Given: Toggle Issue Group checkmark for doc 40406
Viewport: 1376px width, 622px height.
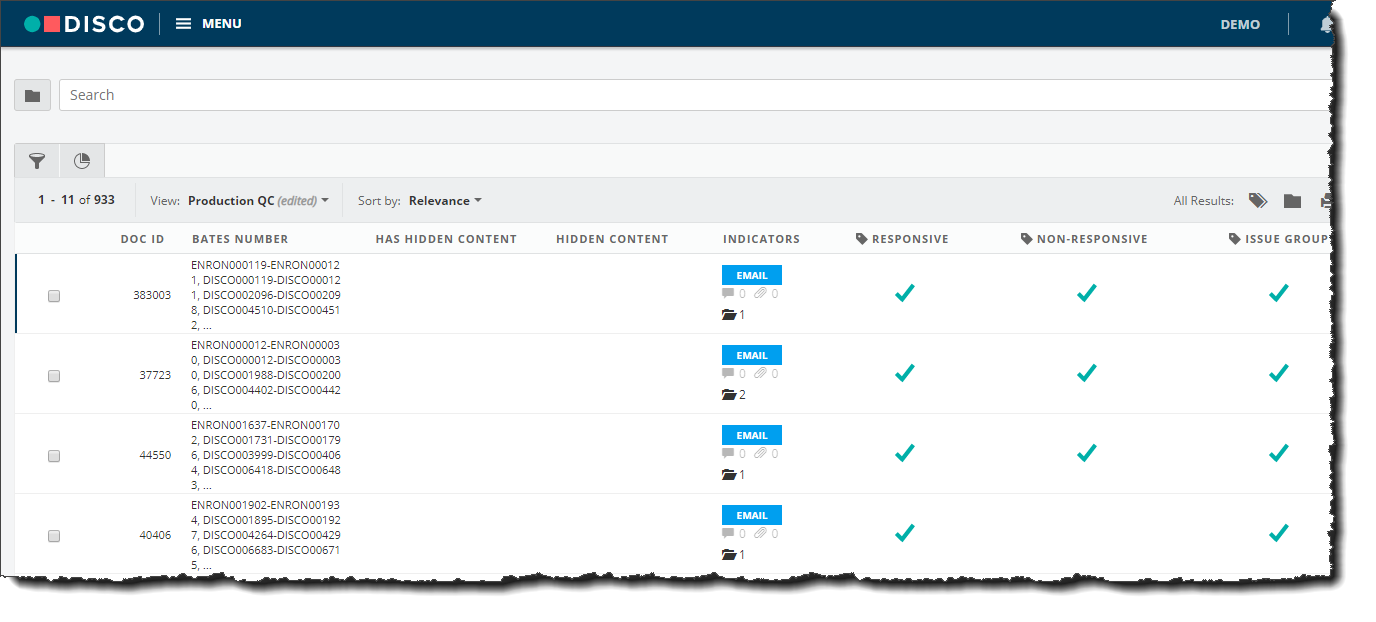Looking at the screenshot, I should point(1278,533).
